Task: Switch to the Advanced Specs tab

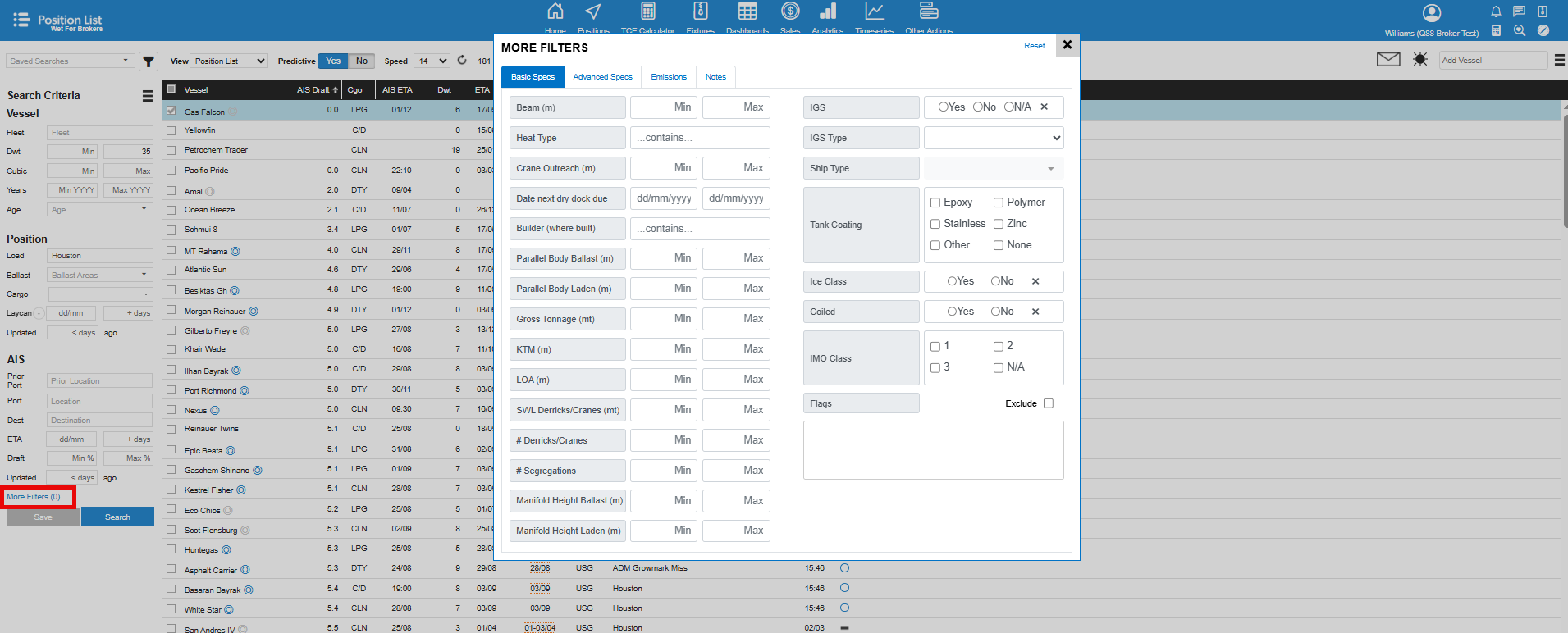Action: click(x=602, y=77)
